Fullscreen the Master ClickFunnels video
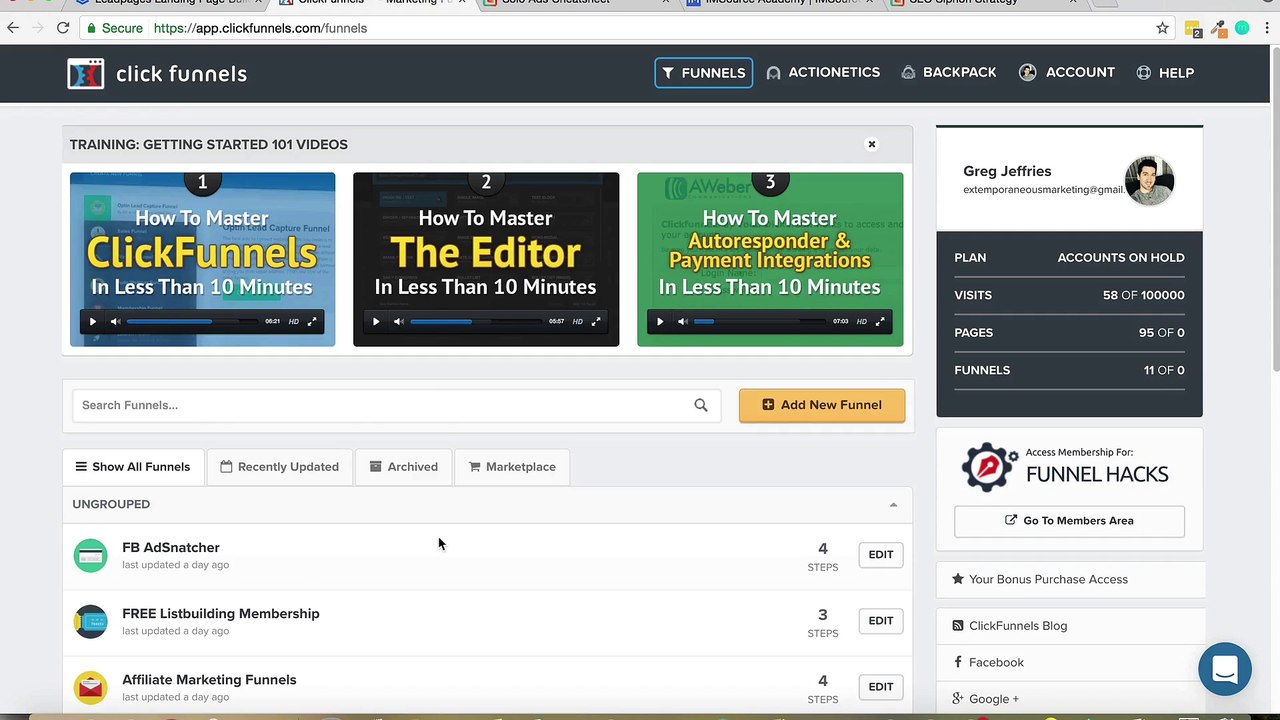 tap(312, 321)
